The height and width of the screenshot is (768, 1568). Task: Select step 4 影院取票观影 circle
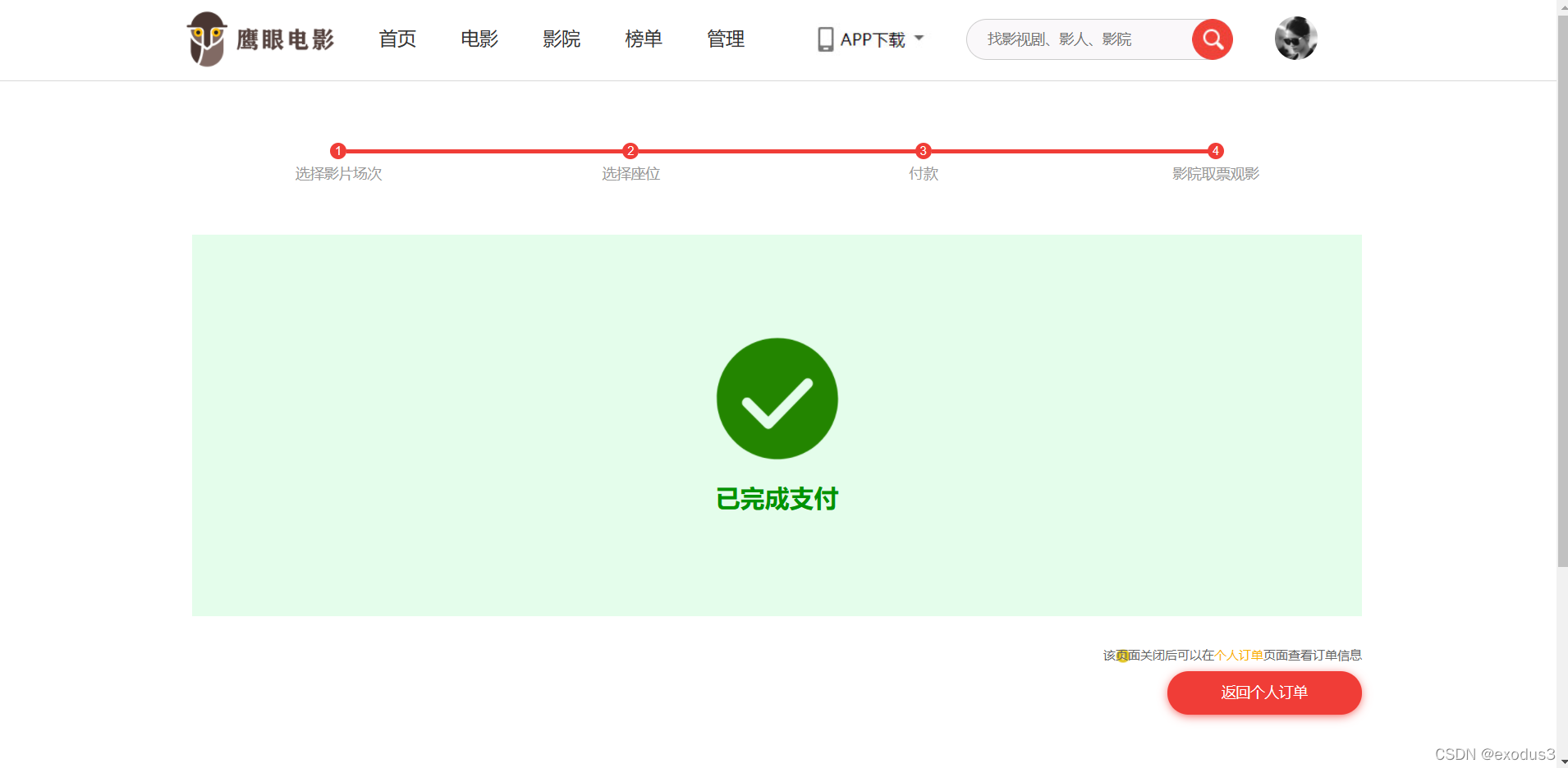pyautogui.click(x=1214, y=151)
